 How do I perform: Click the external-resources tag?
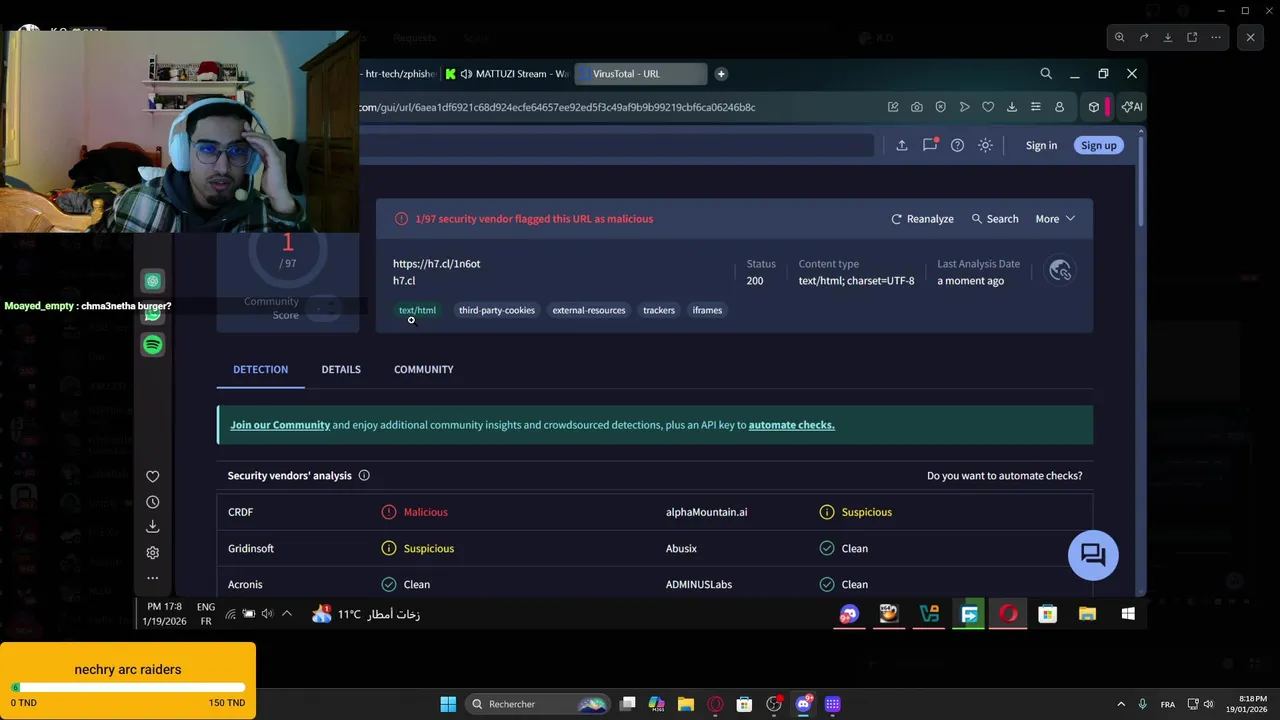click(x=589, y=310)
